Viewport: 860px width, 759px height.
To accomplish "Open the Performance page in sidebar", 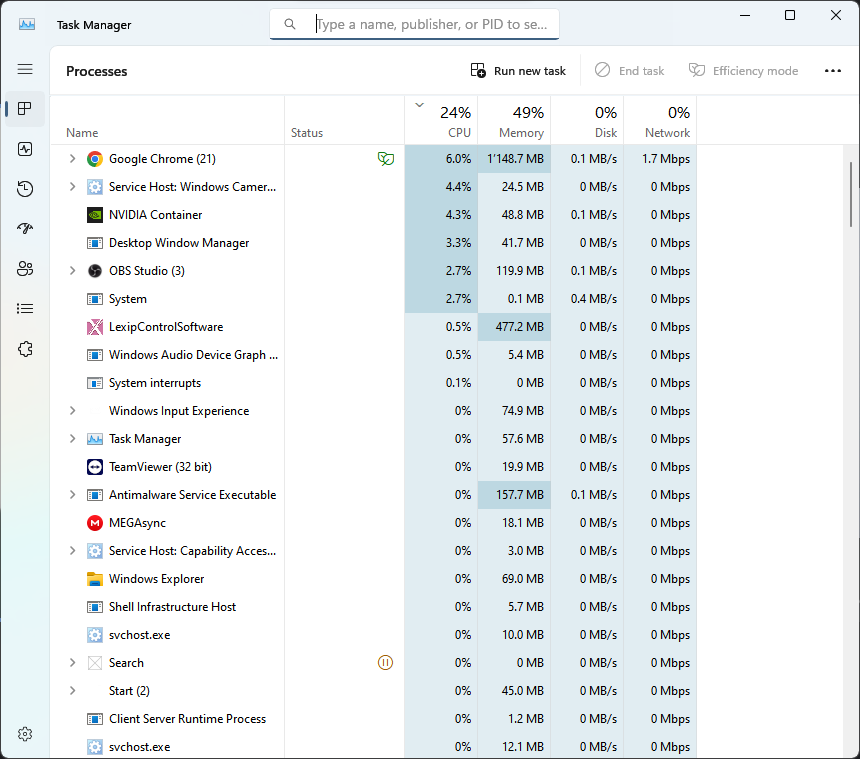I will [25, 149].
